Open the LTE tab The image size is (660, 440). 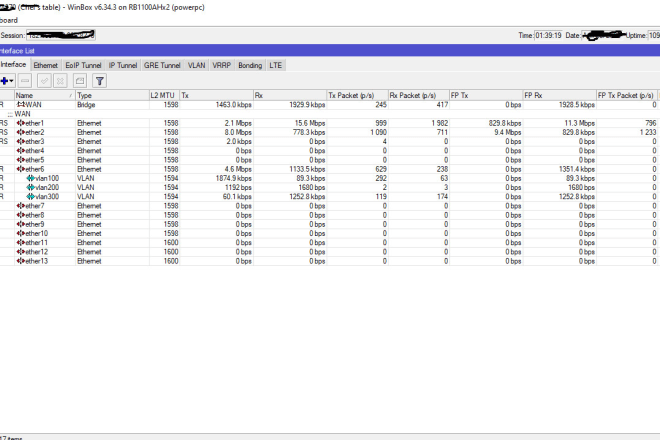point(276,65)
